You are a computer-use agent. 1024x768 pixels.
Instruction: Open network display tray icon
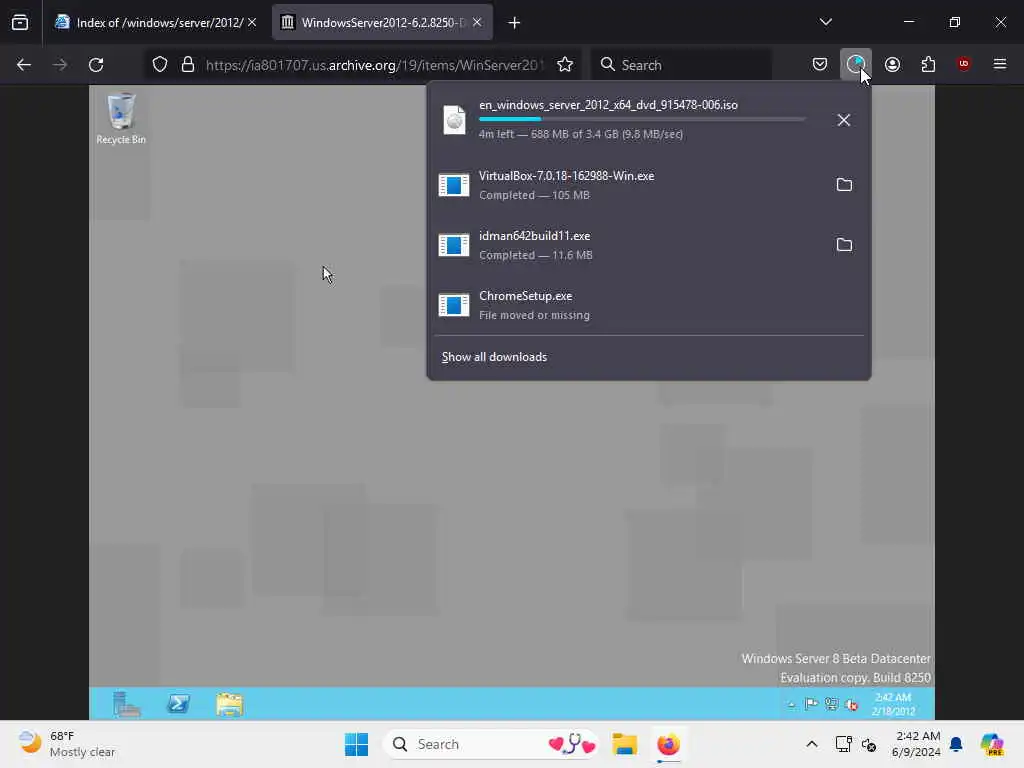[843, 744]
